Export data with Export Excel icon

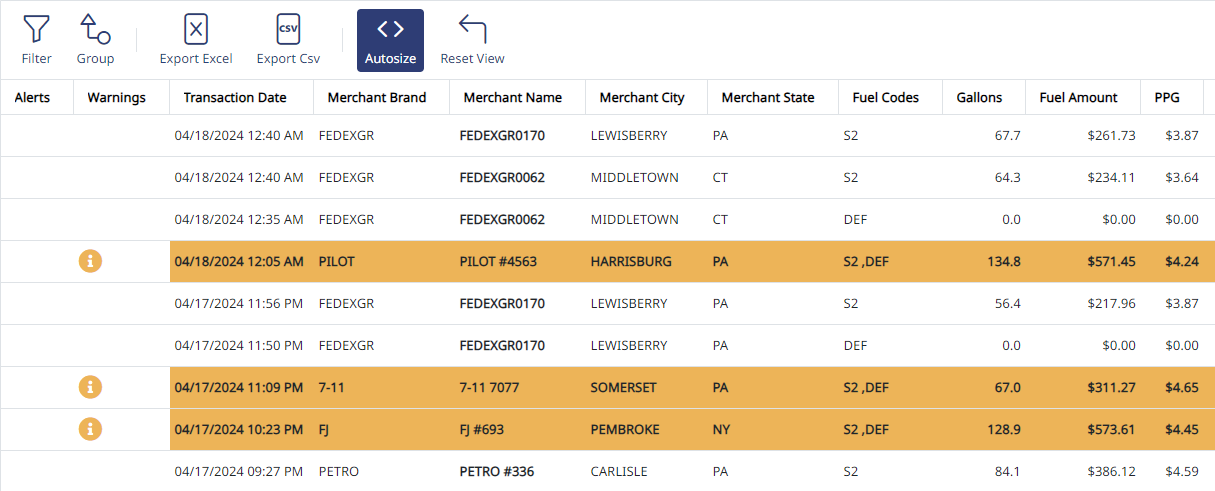click(x=196, y=29)
